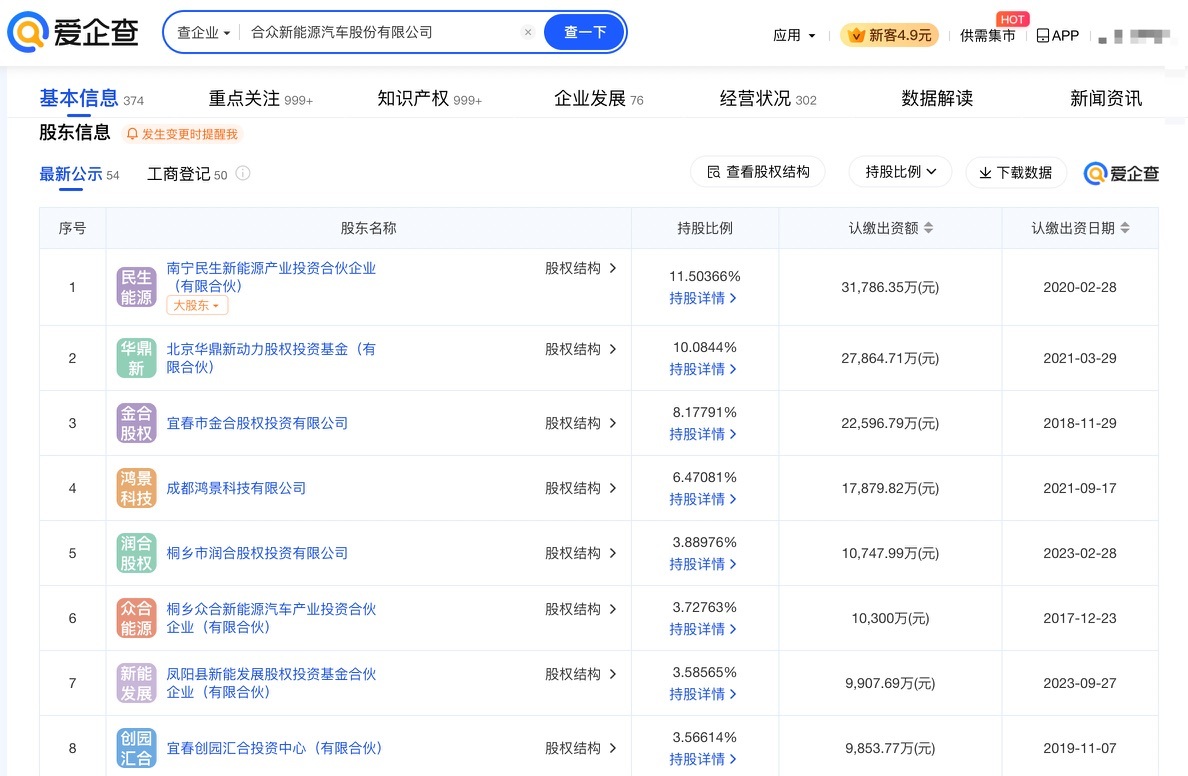Screen dimensions: 1188x776
Task: Open 宜春市金合股权投资有限公司 link
Action: (257, 423)
